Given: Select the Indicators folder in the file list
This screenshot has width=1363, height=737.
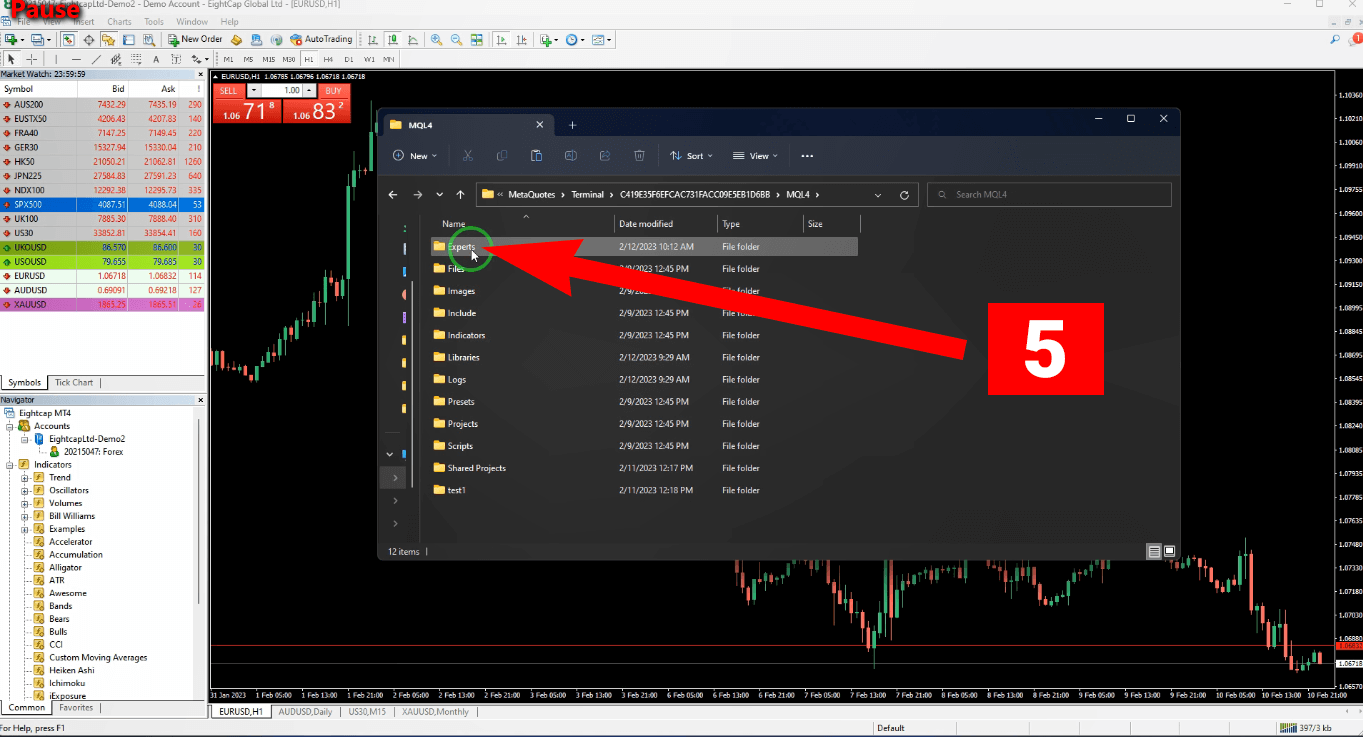Looking at the screenshot, I should [466, 336].
